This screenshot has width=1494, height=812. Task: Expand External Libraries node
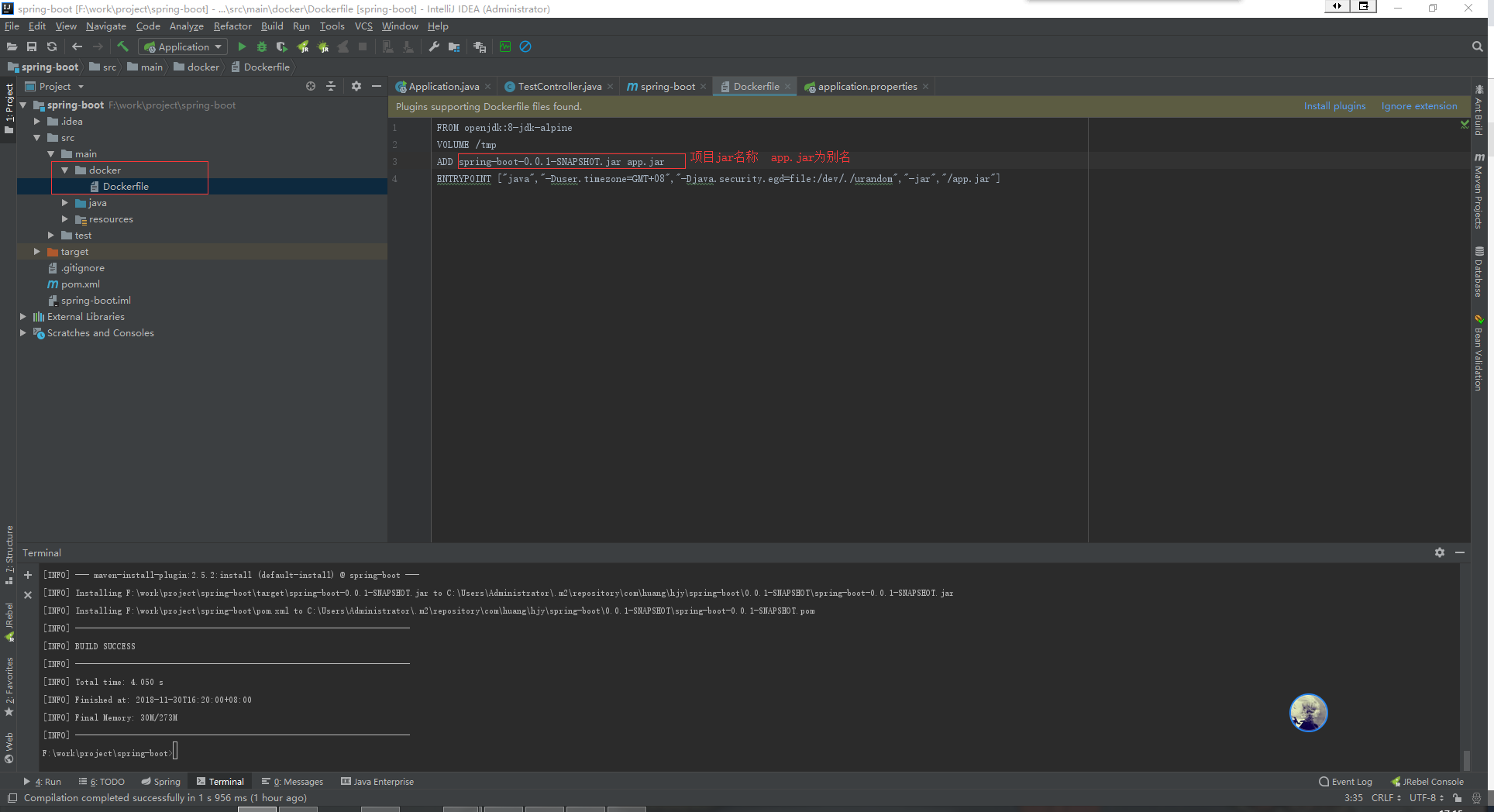(x=23, y=317)
